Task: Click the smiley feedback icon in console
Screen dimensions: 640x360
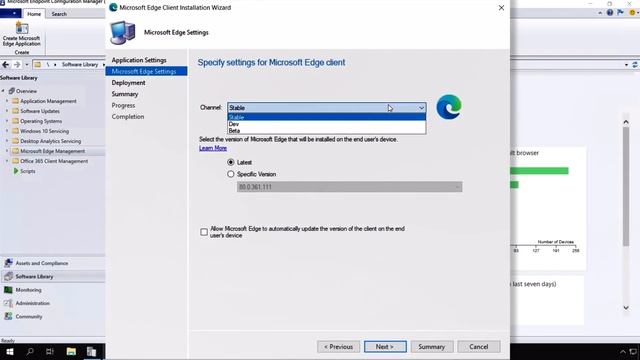Action: pyautogui.click(x=632, y=13)
